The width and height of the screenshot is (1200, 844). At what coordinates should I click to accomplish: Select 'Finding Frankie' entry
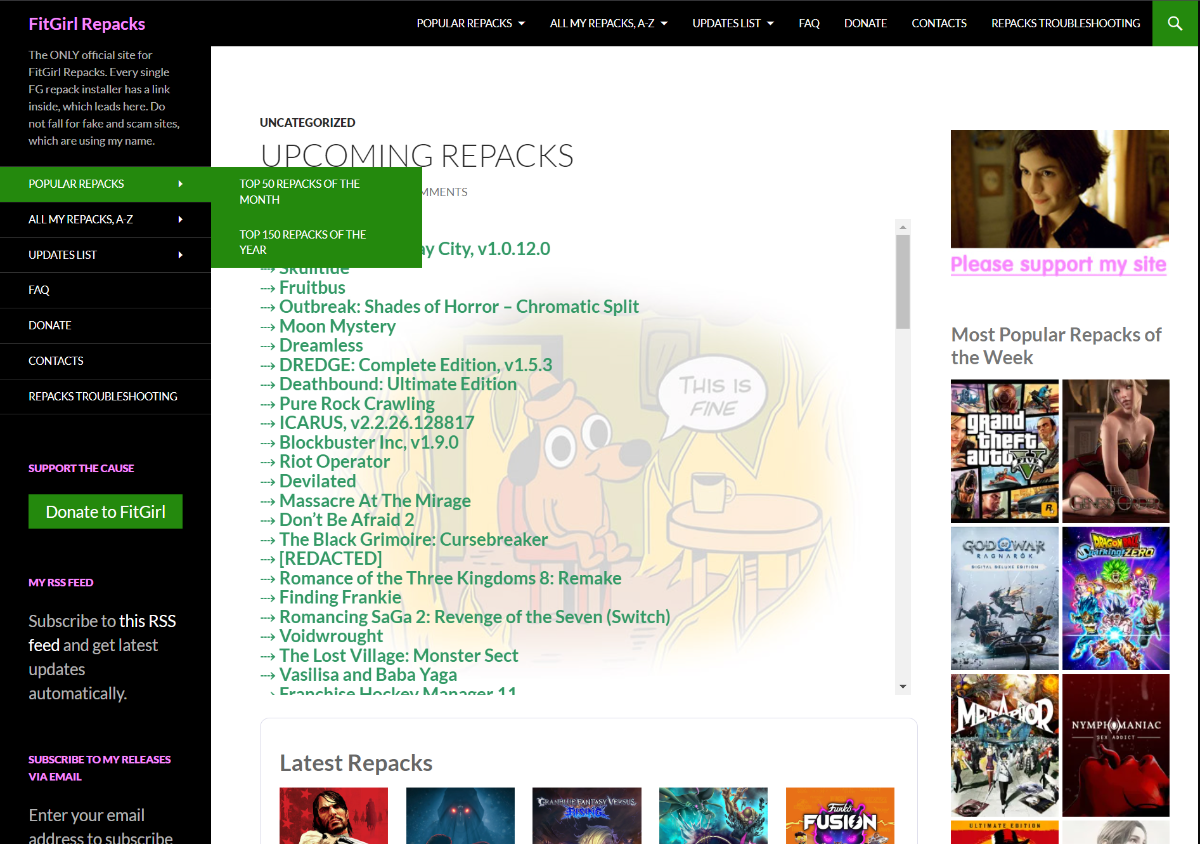click(340, 597)
